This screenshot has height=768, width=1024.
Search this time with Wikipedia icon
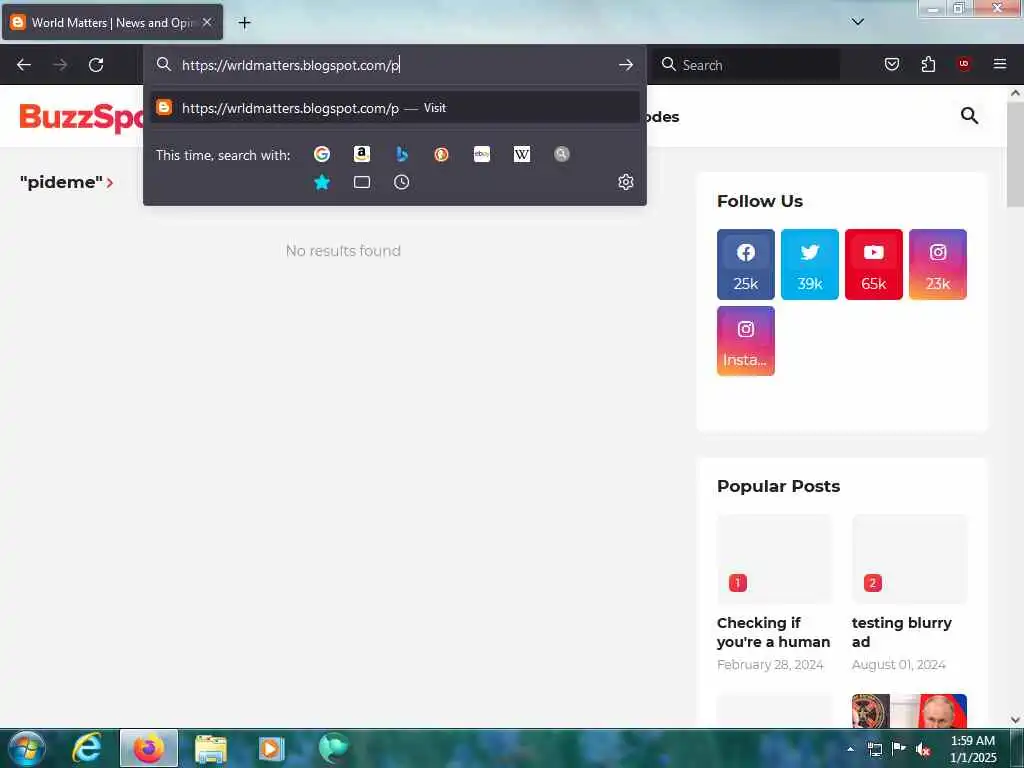coord(522,154)
